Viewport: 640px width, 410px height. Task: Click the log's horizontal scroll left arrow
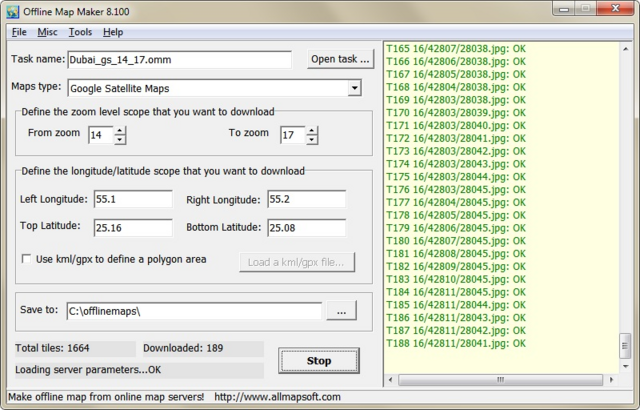tap(391, 380)
